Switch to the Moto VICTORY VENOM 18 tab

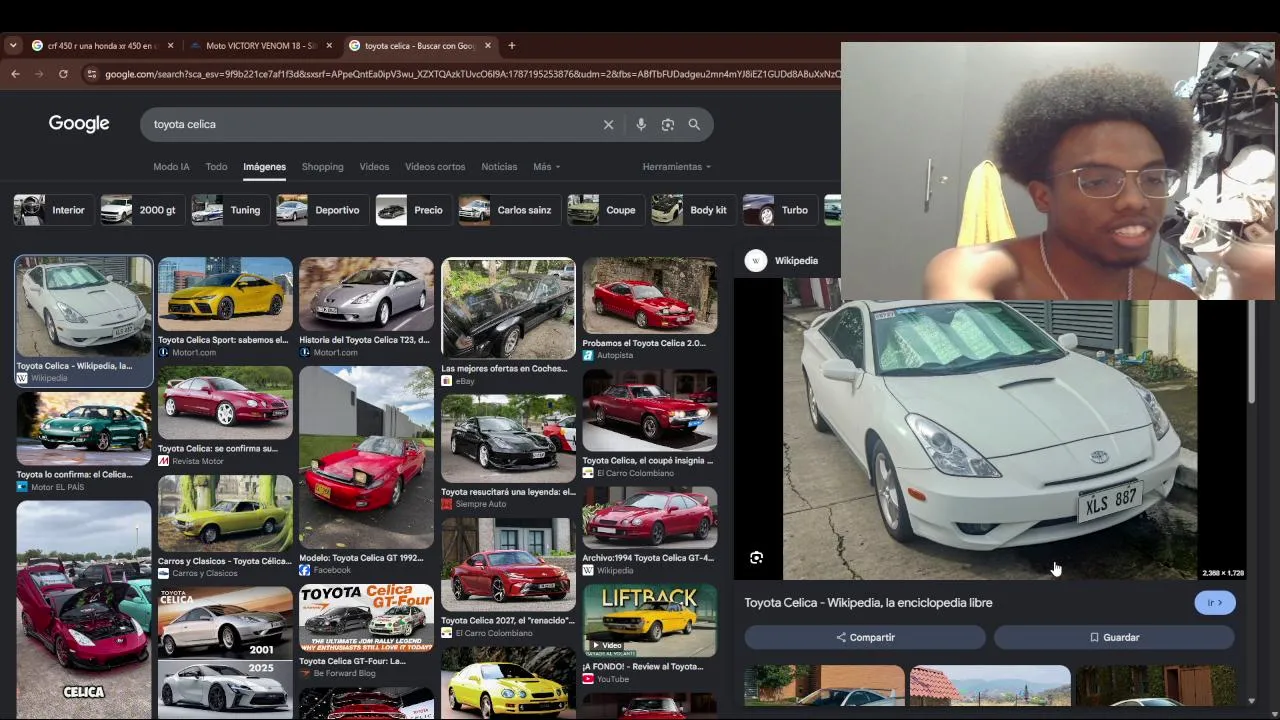coord(261,45)
